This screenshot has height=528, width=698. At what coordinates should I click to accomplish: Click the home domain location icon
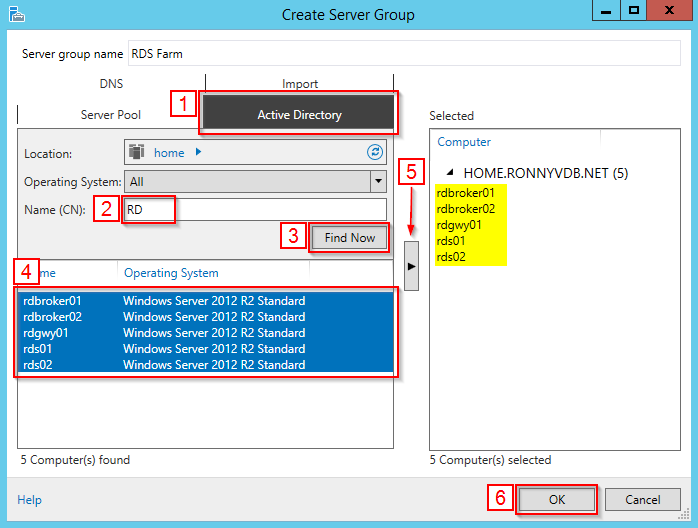coord(136,152)
